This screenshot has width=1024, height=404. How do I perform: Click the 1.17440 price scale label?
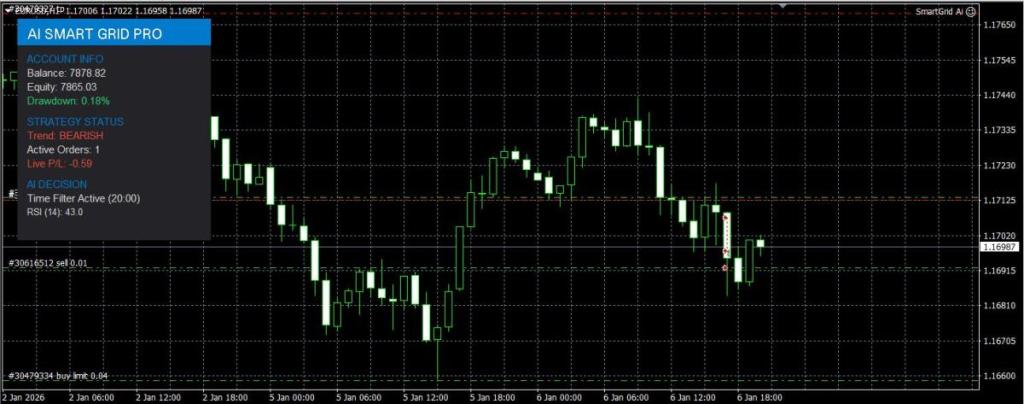click(x=999, y=95)
